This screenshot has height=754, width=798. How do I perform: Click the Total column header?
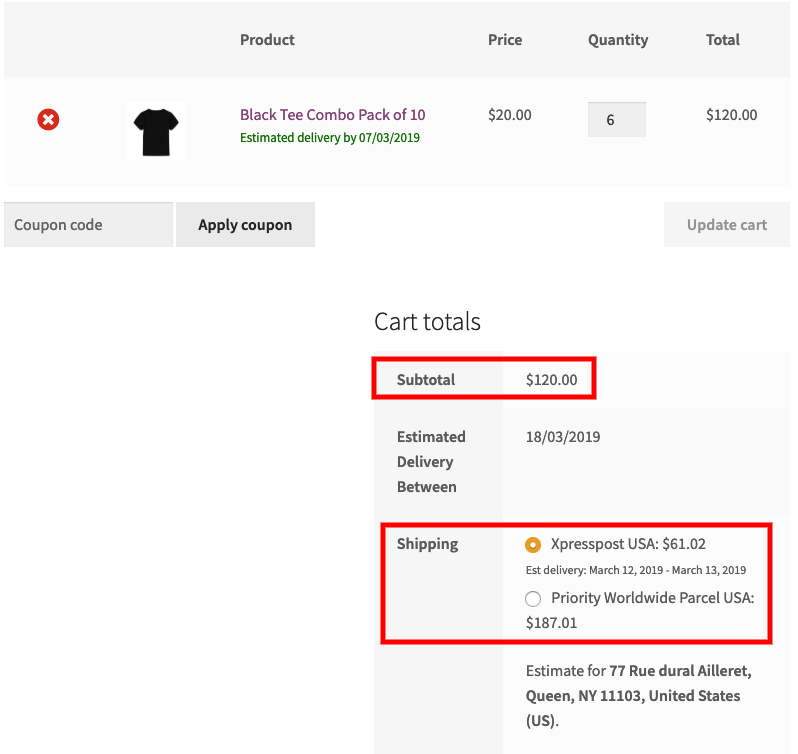coord(722,40)
